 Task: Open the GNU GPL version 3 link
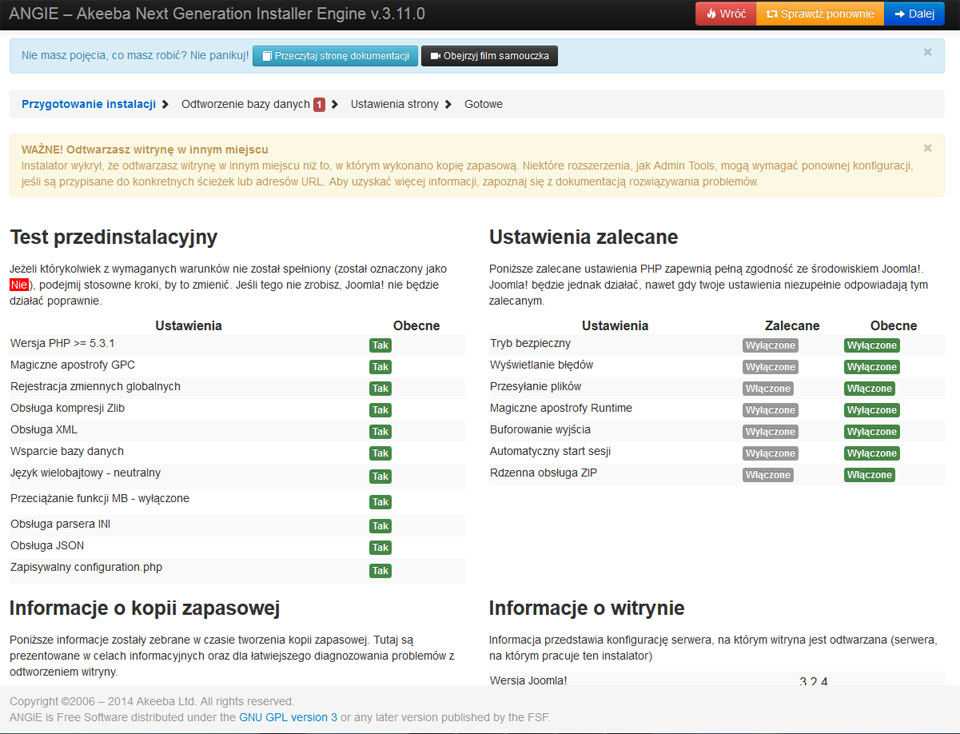point(288,717)
